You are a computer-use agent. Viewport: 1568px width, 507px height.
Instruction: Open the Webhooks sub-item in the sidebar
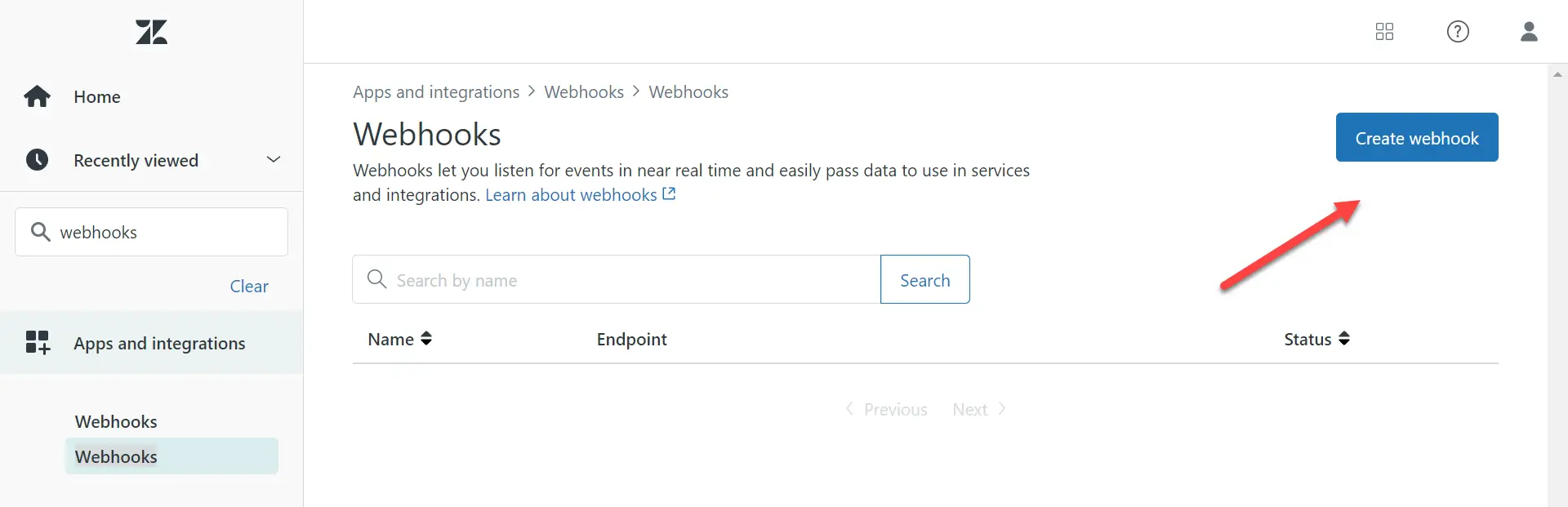[115, 456]
